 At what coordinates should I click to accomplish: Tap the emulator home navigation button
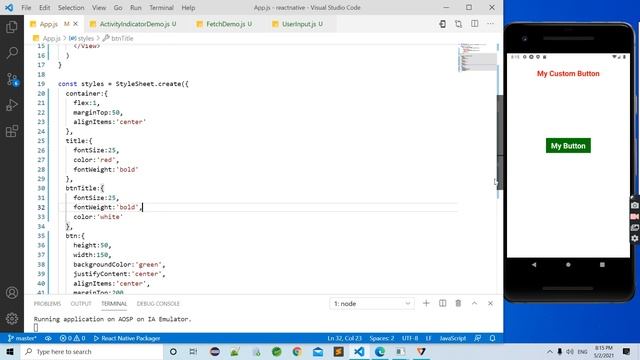pos(568,264)
